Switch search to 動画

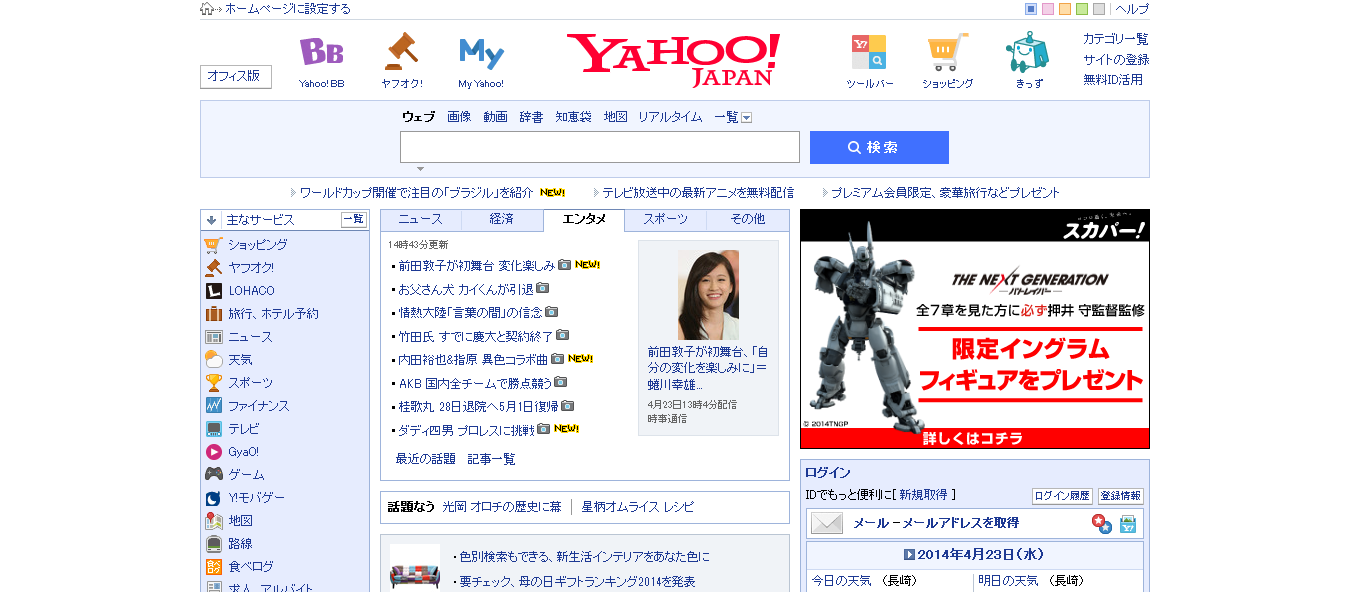(x=495, y=117)
